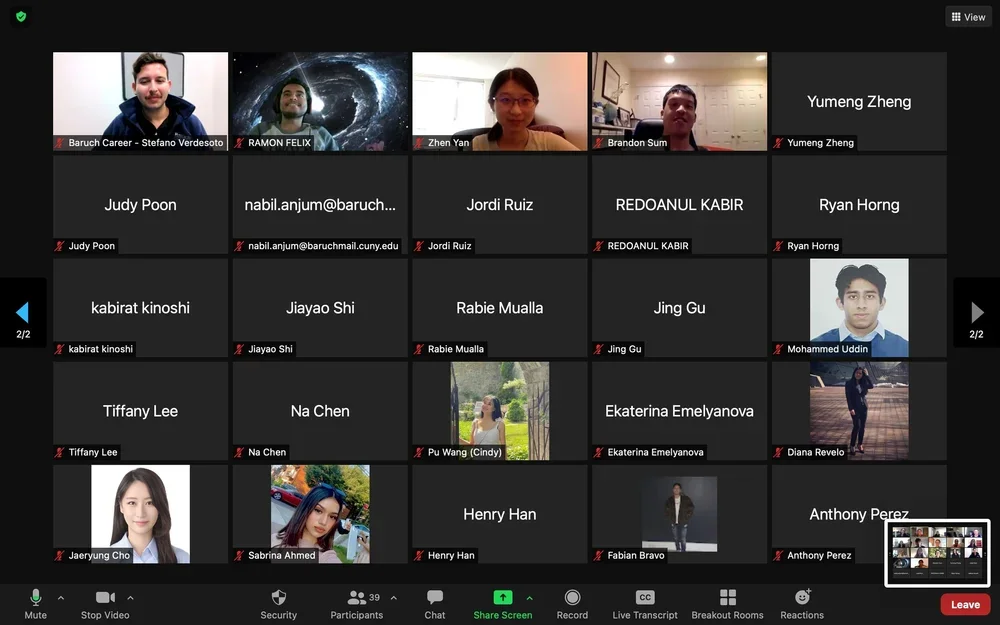This screenshot has width=1000, height=625.
Task: Click Mohammed Uddin's profile picture tile
Action: [859, 308]
